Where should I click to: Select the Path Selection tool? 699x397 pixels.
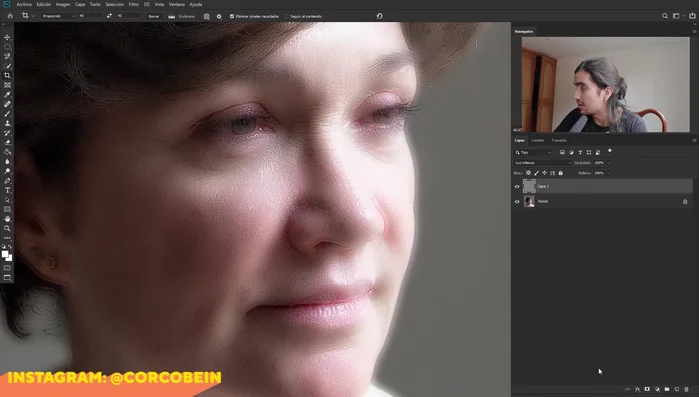click(7, 200)
